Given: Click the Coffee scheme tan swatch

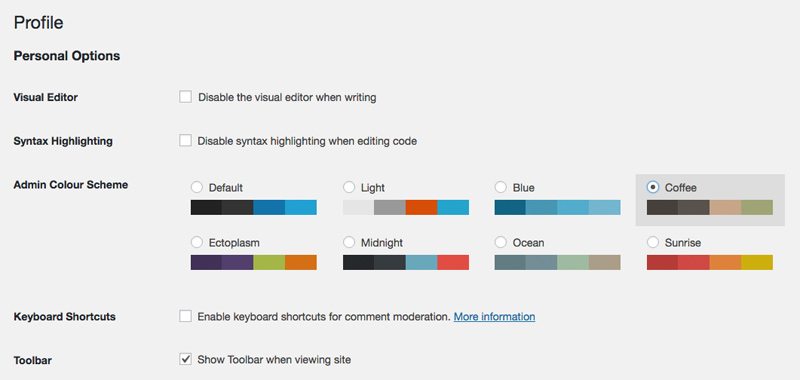Looking at the screenshot, I should point(726,207).
